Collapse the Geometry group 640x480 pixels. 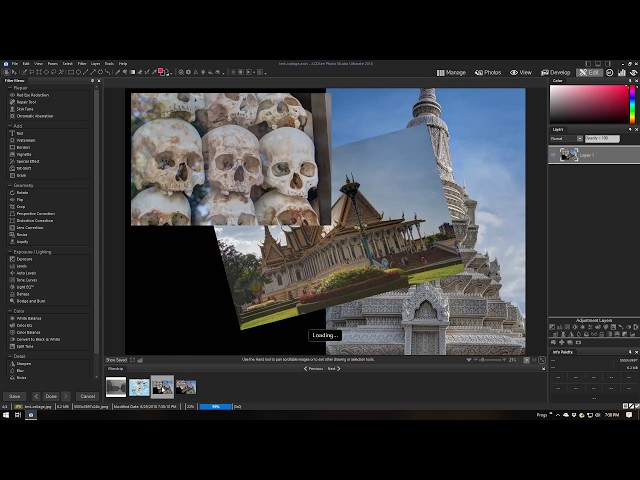[x=10, y=185]
